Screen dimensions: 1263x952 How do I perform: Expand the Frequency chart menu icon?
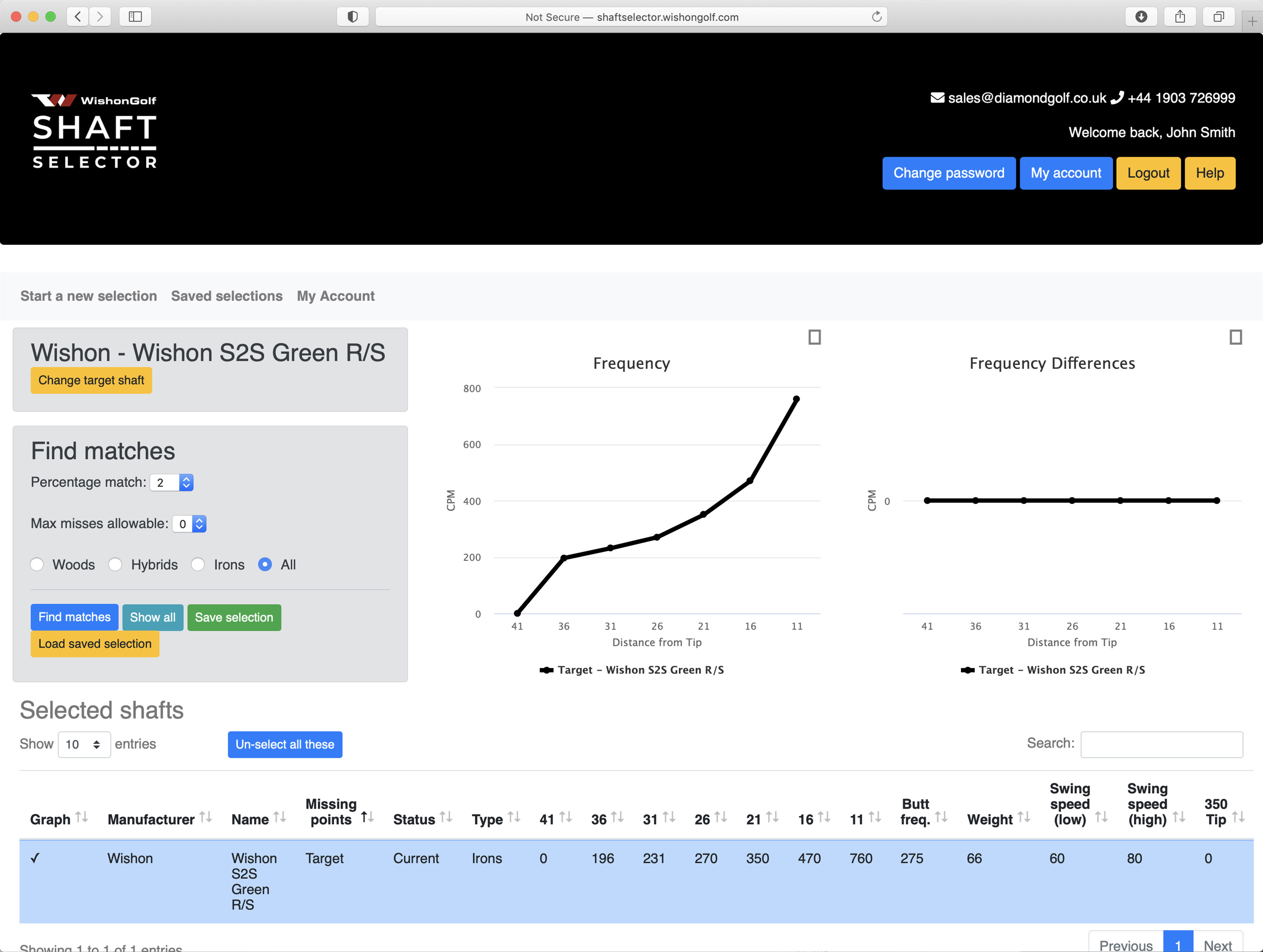814,337
